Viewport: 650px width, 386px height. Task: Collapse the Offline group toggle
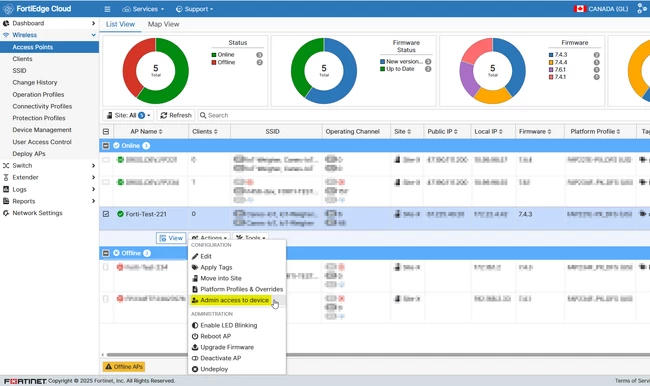pyautogui.click(x=106, y=253)
